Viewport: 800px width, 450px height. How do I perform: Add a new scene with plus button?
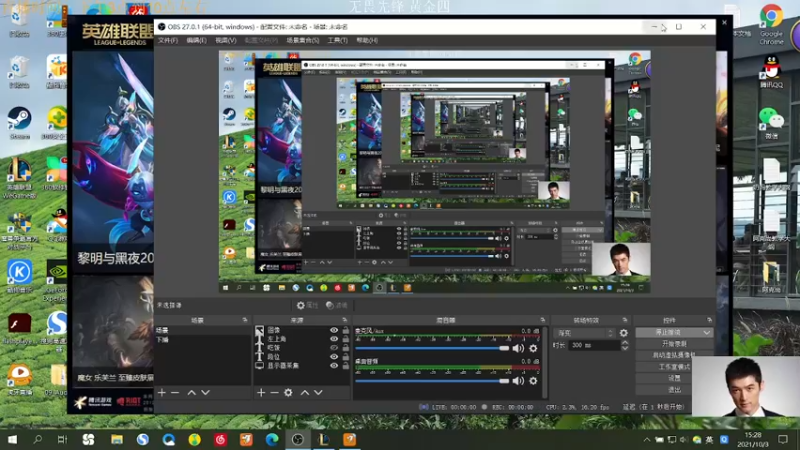[162, 392]
